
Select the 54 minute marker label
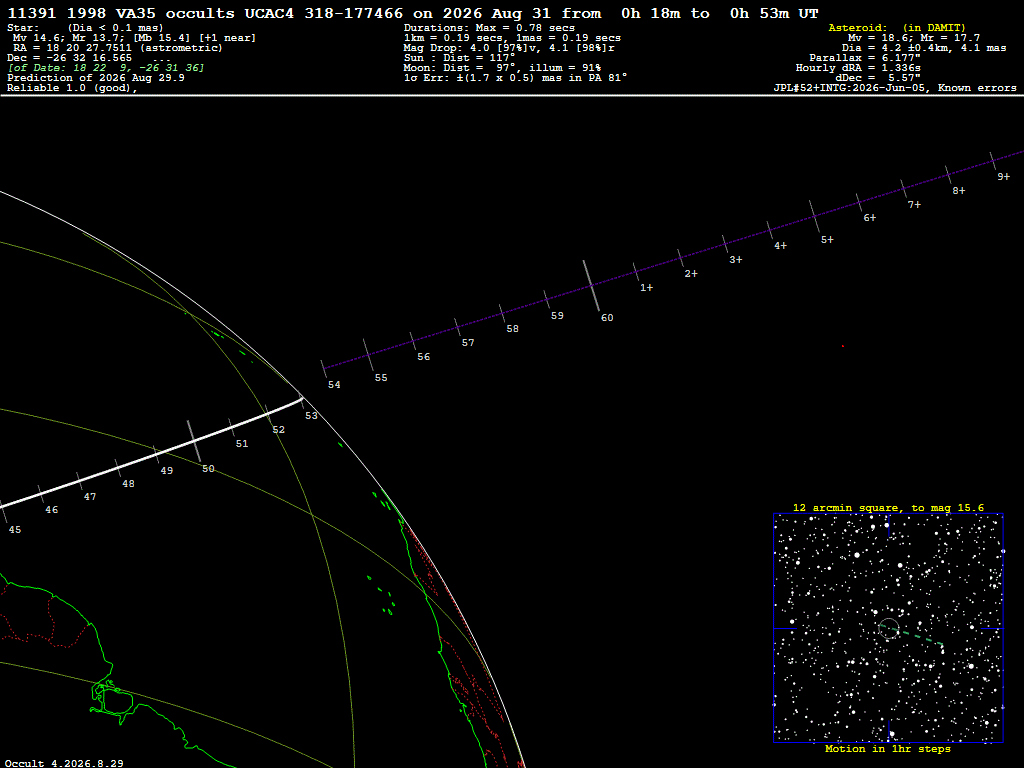pyautogui.click(x=334, y=385)
